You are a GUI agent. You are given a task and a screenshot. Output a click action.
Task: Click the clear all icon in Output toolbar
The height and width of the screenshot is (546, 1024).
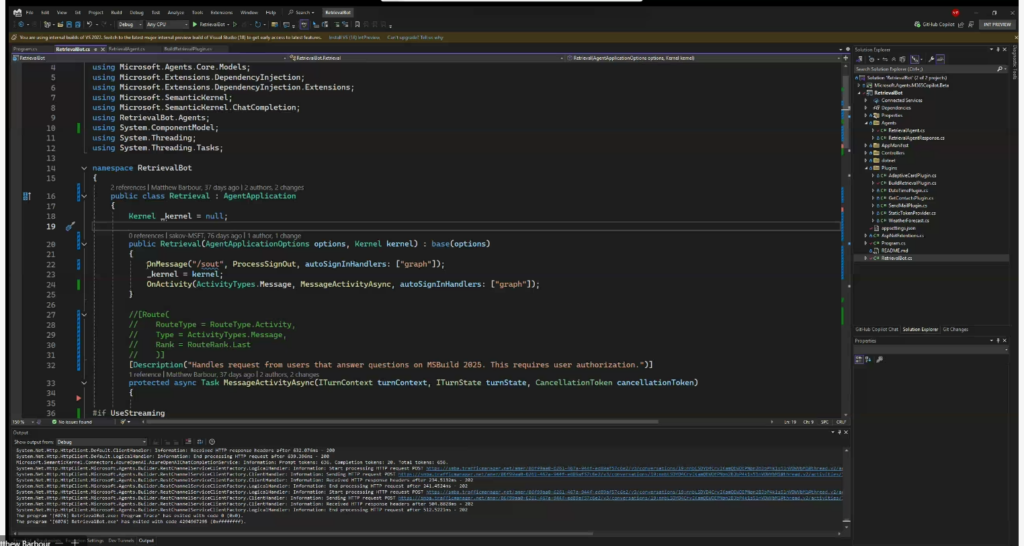[x=188, y=442]
